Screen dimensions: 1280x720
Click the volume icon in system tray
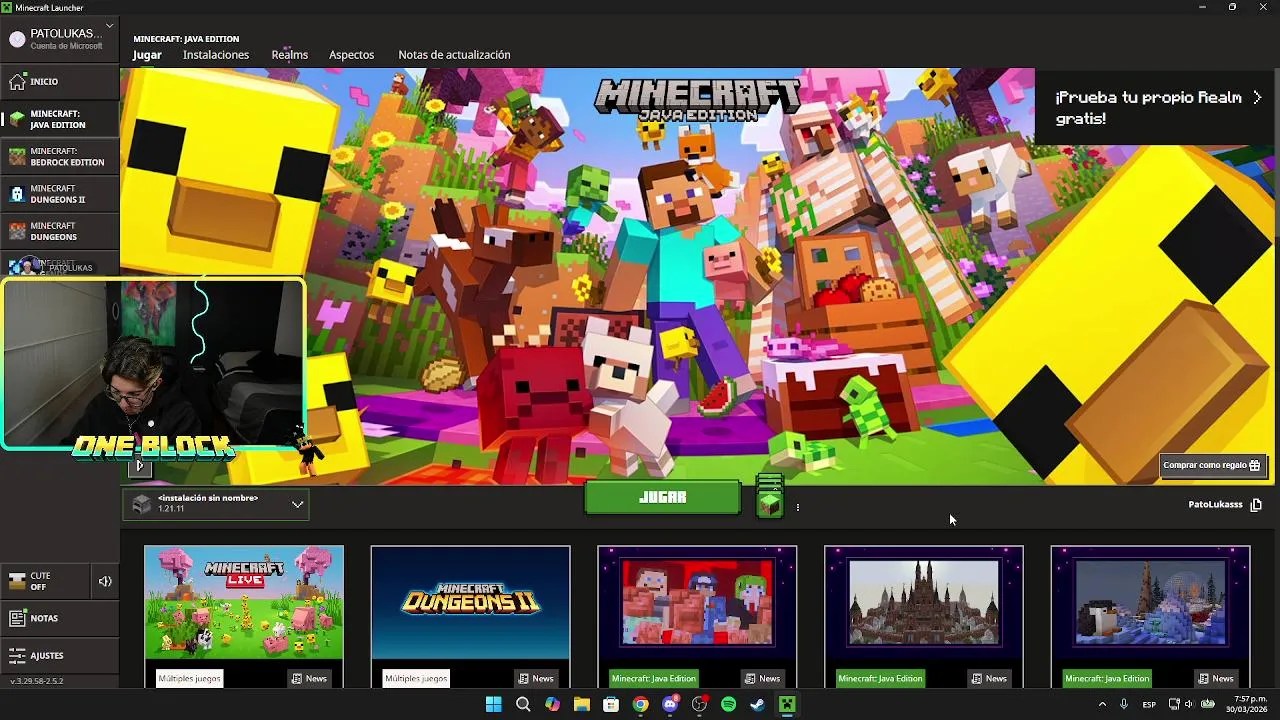(x=1190, y=705)
